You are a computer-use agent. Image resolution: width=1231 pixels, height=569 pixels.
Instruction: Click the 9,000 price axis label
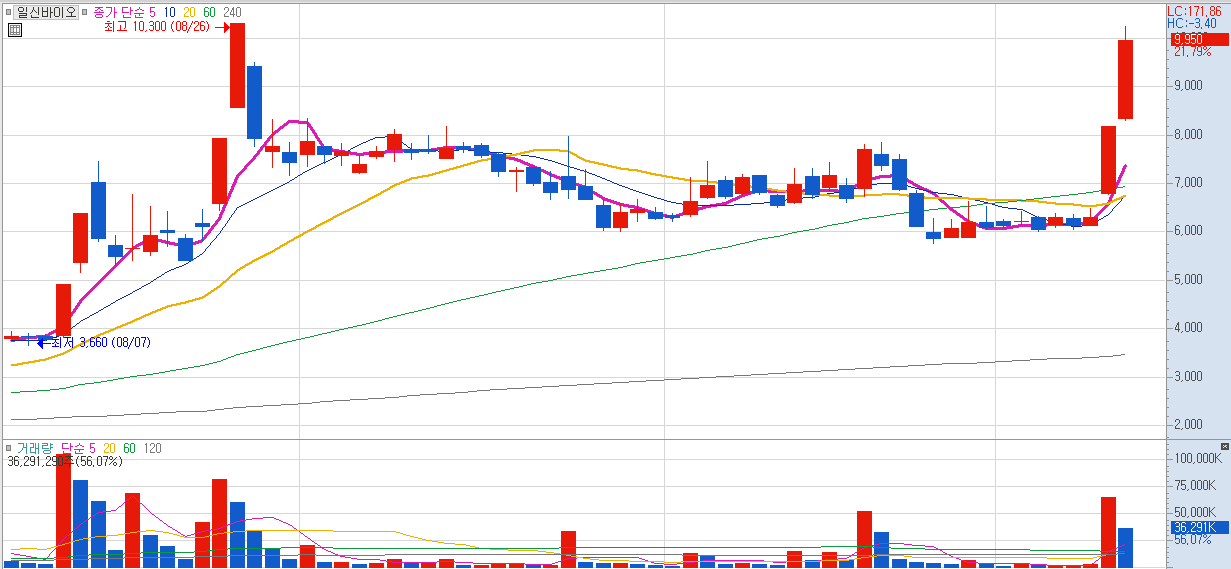pos(1187,86)
